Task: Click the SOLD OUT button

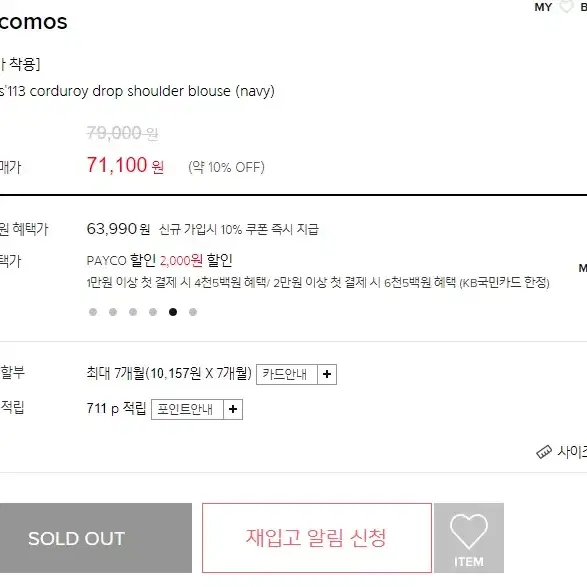Action: point(96,538)
